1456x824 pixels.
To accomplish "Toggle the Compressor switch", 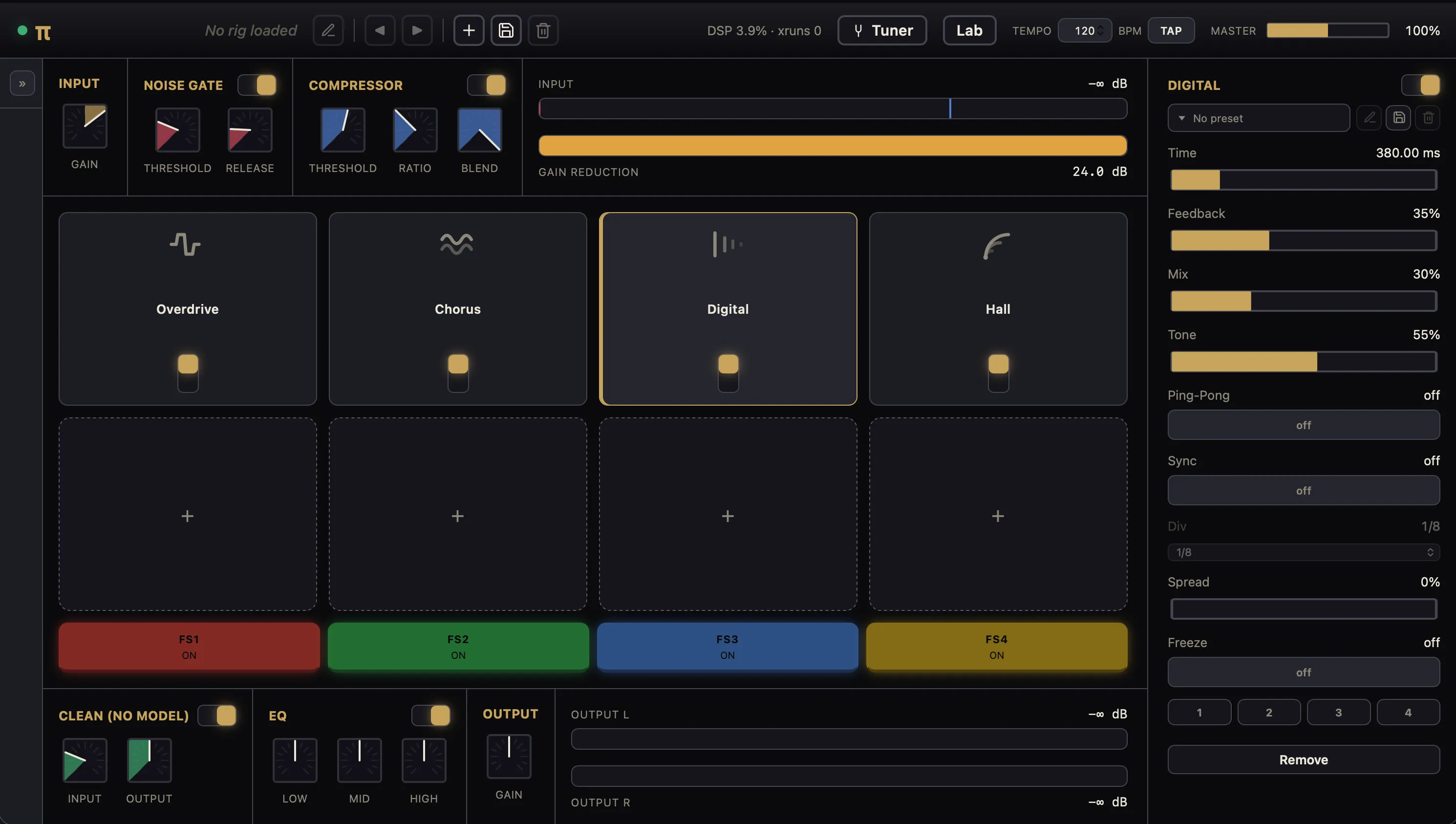I will pyautogui.click(x=487, y=86).
